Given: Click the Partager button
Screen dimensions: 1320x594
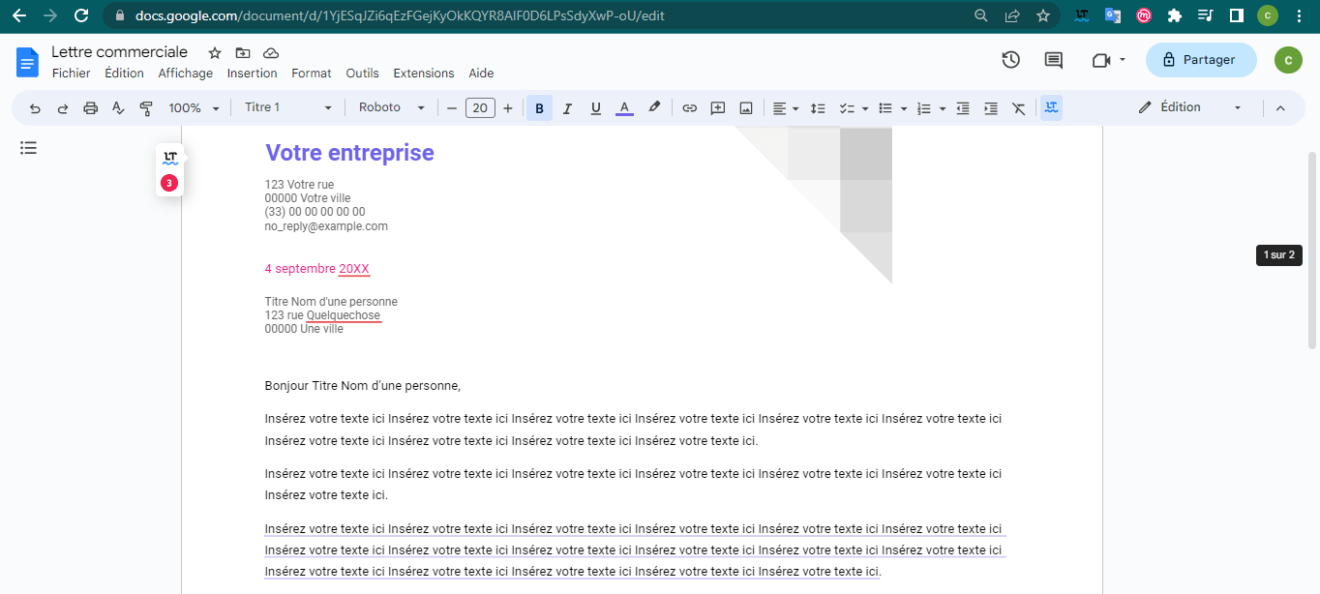Looking at the screenshot, I should (x=1200, y=60).
